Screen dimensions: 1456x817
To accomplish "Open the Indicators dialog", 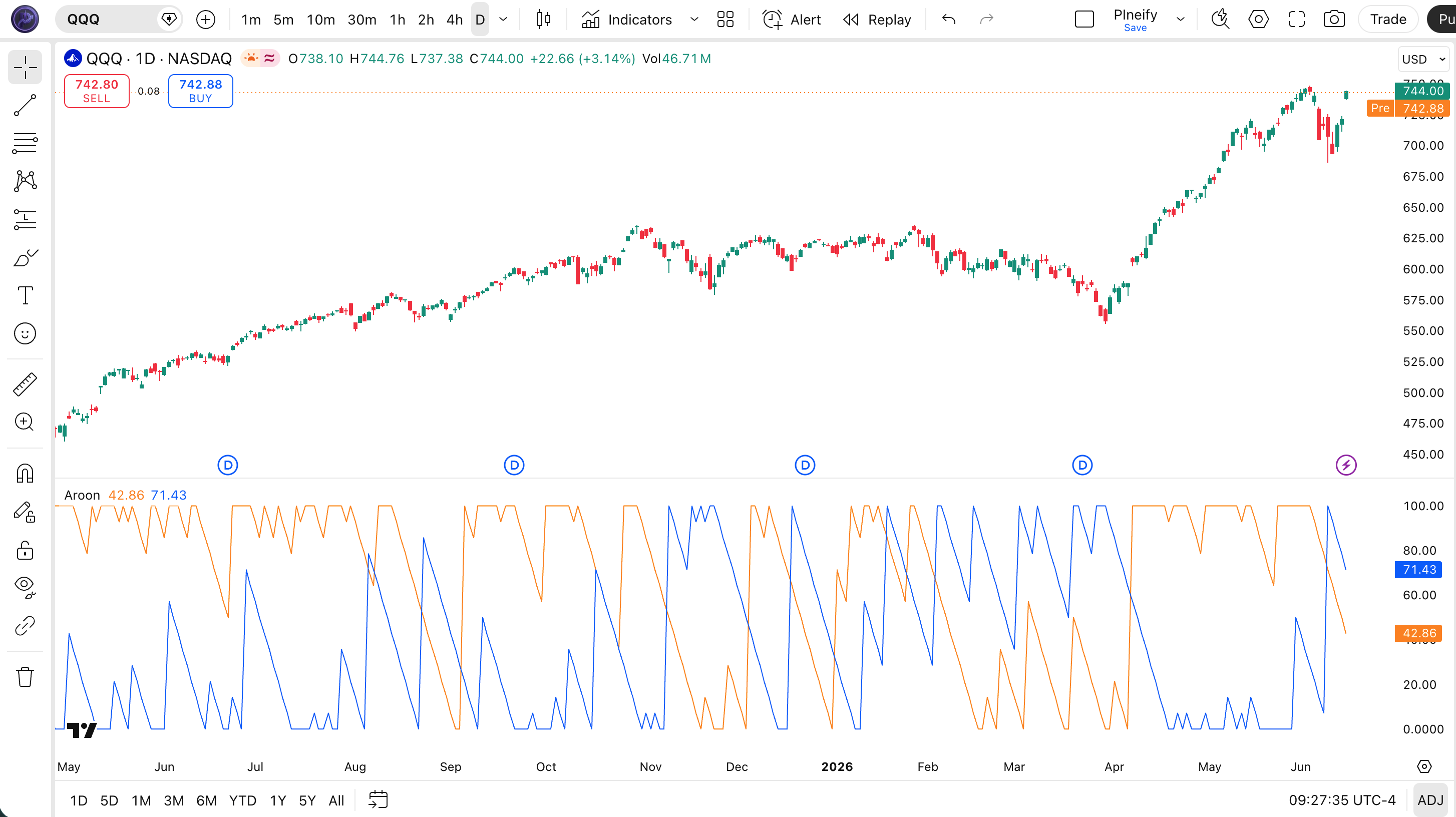I will [x=627, y=20].
